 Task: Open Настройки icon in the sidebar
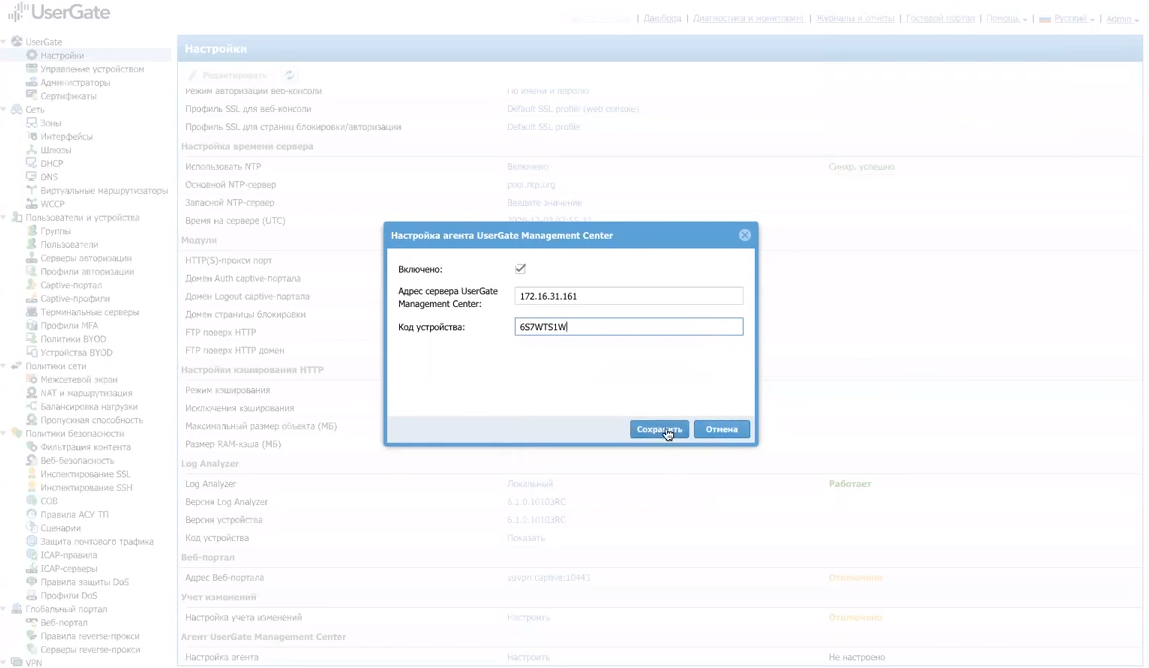pos(32,55)
